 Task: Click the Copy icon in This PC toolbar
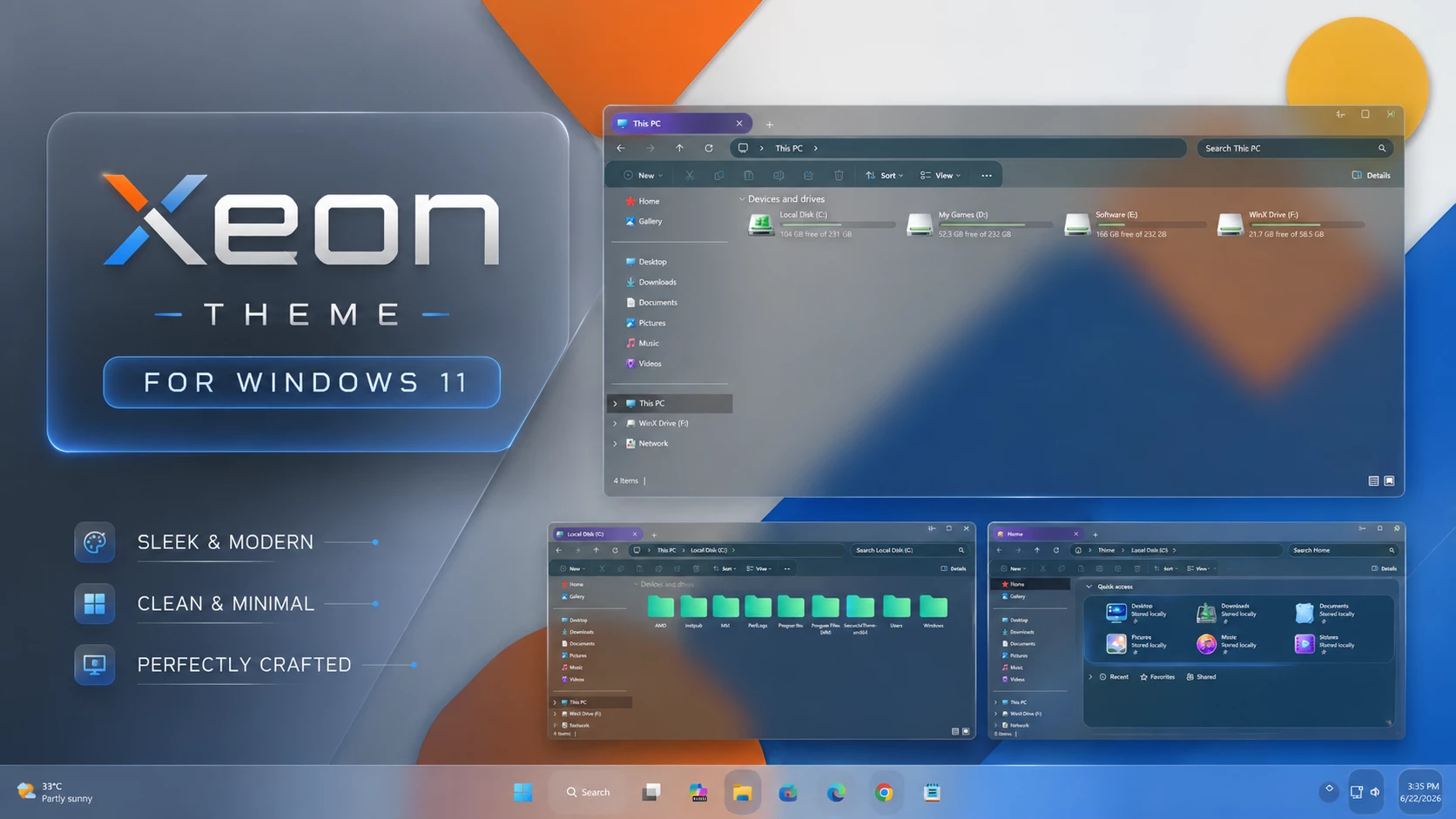click(719, 175)
